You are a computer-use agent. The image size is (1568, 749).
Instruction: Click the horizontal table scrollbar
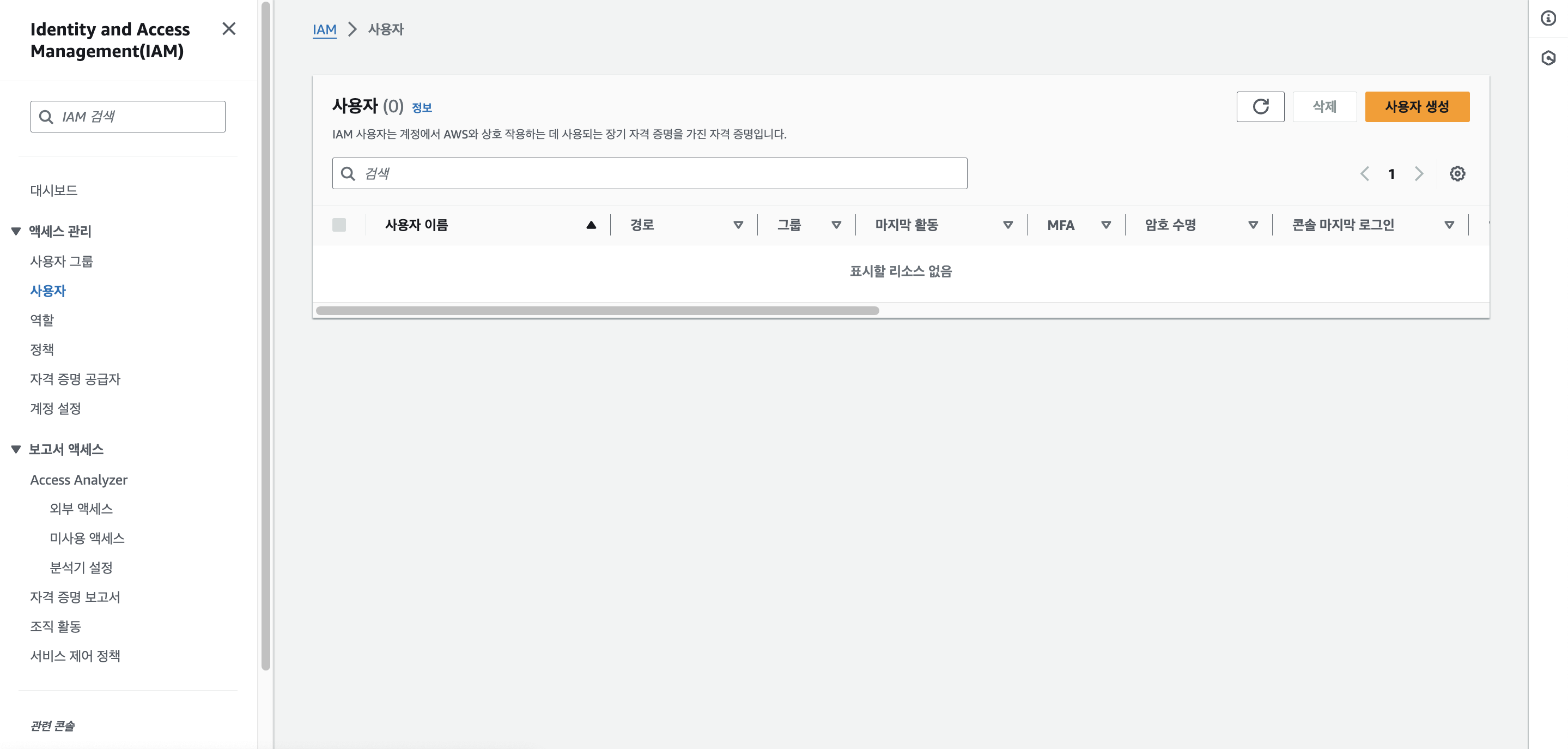pyautogui.click(x=597, y=311)
